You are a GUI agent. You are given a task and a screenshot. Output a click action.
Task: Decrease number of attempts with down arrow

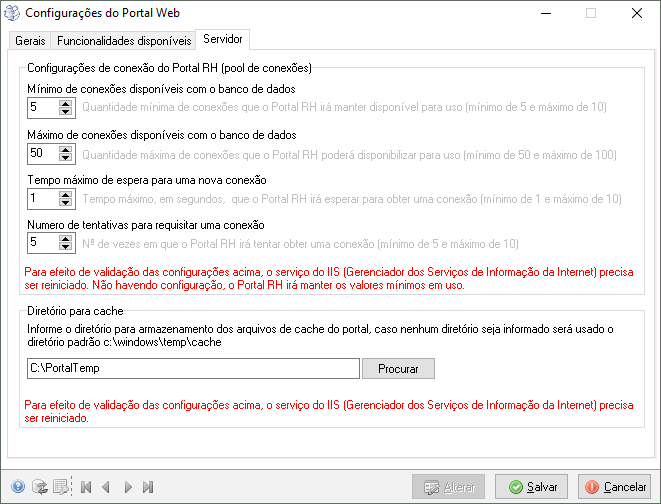coord(66,247)
